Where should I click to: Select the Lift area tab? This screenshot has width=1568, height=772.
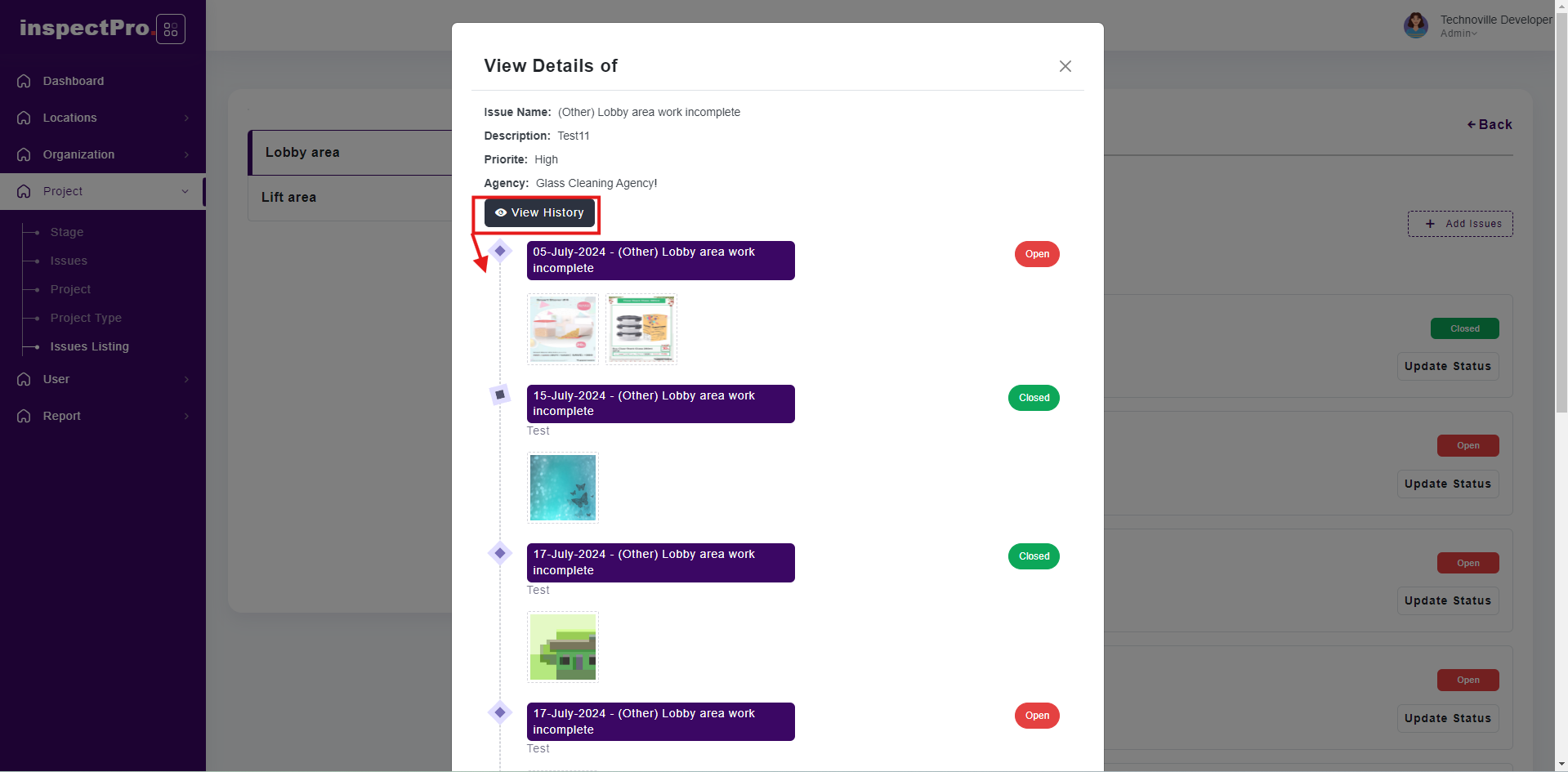288,197
